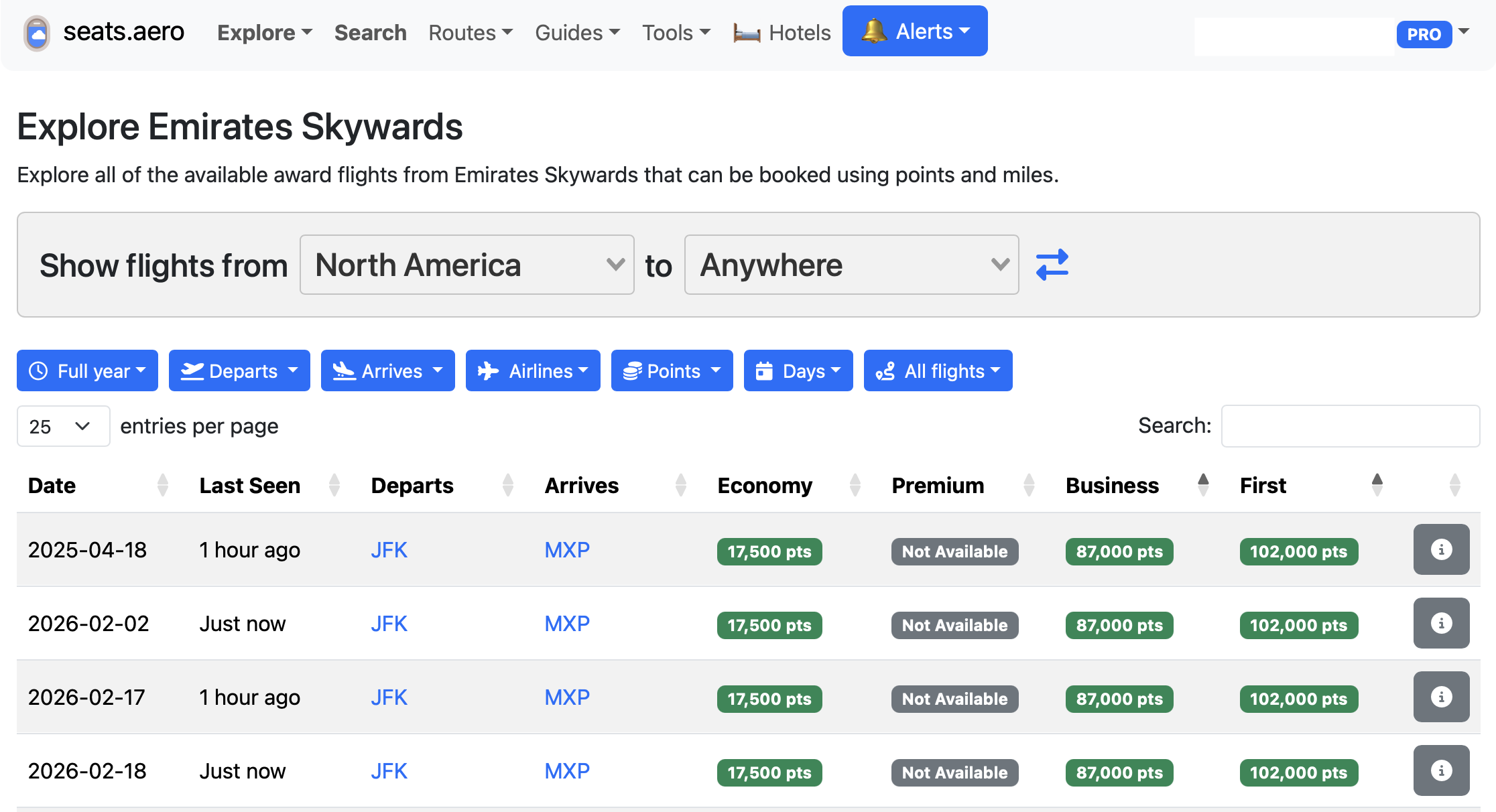Open the Airlines filter dropdown
Viewport: 1496px width, 812px height.
click(533, 370)
